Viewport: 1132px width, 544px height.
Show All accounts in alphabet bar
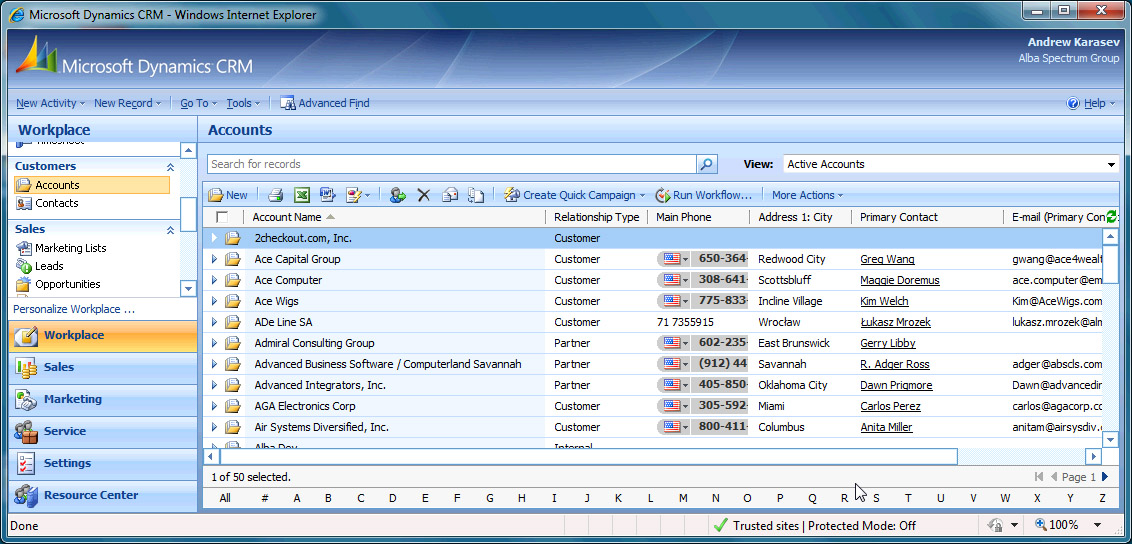[225, 498]
